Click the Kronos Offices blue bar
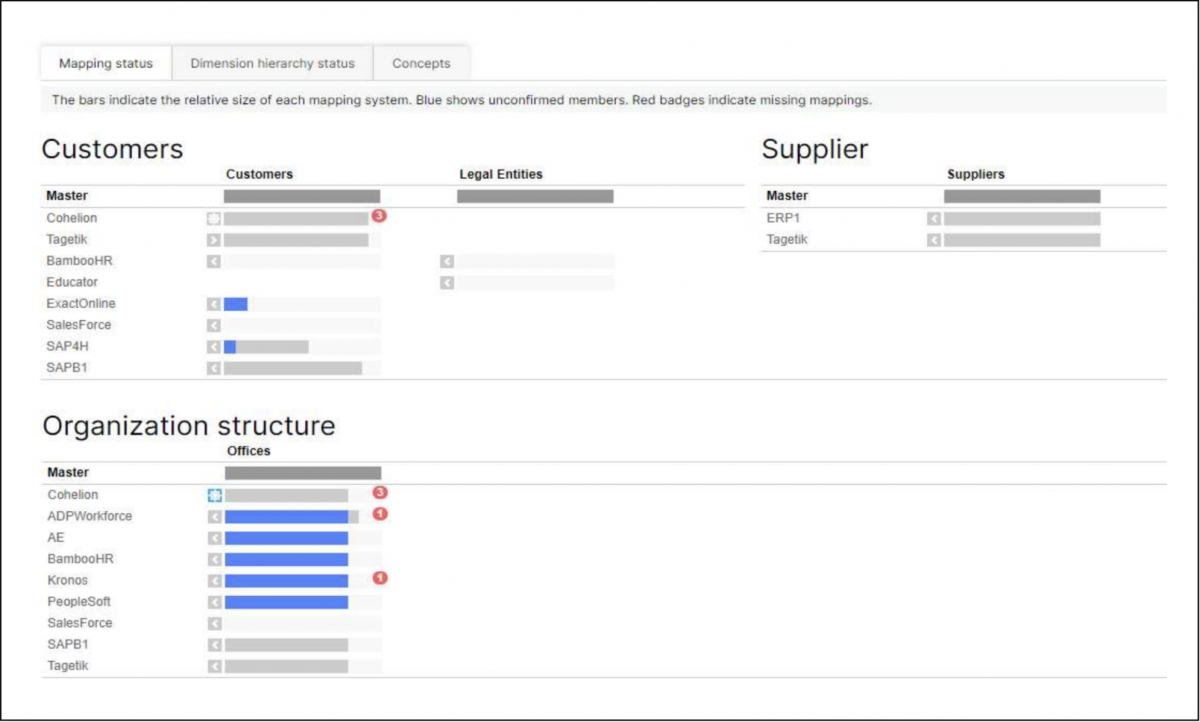1200x722 pixels. coord(286,581)
